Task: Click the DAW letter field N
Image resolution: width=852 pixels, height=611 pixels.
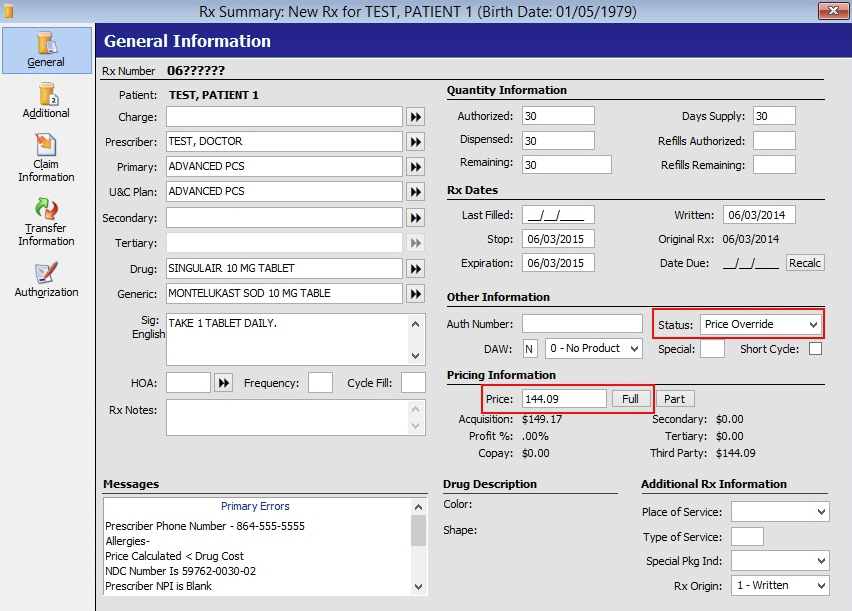Action: [529, 348]
